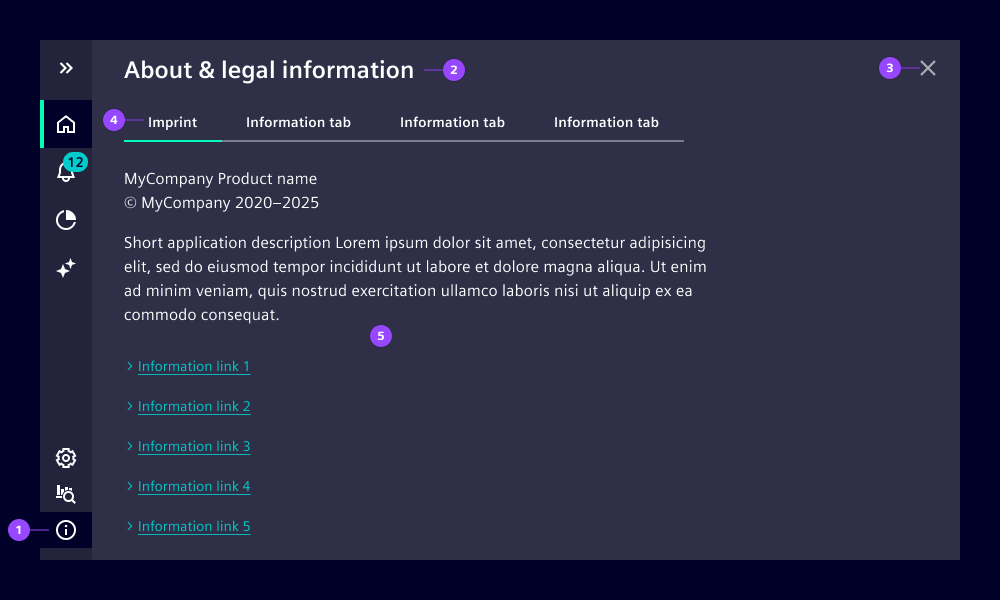Expand the chevron beside Information link 3
The image size is (1000, 600).
tap(129, 446)
